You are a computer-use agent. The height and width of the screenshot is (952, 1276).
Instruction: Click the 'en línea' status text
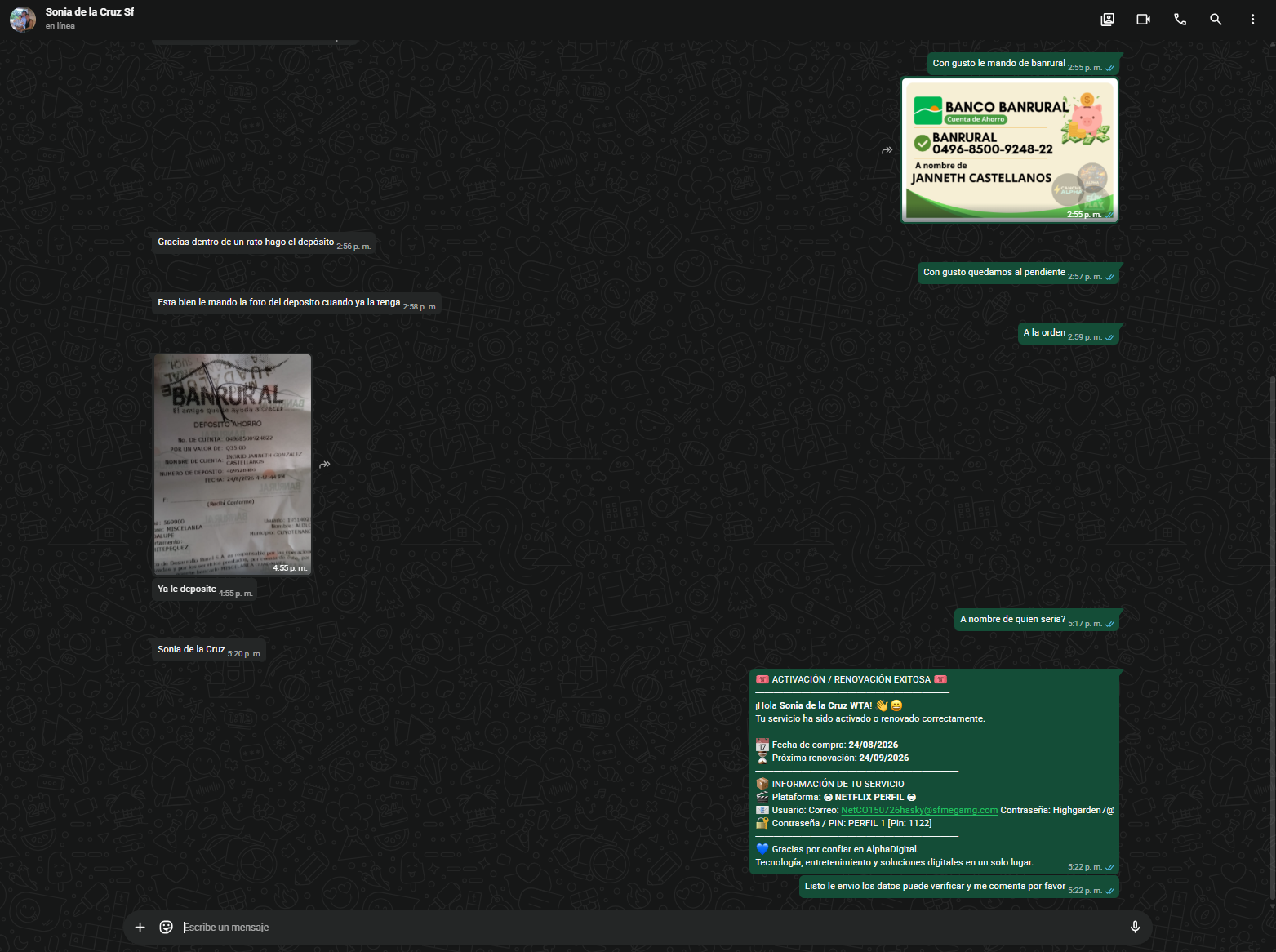(60, 26)
